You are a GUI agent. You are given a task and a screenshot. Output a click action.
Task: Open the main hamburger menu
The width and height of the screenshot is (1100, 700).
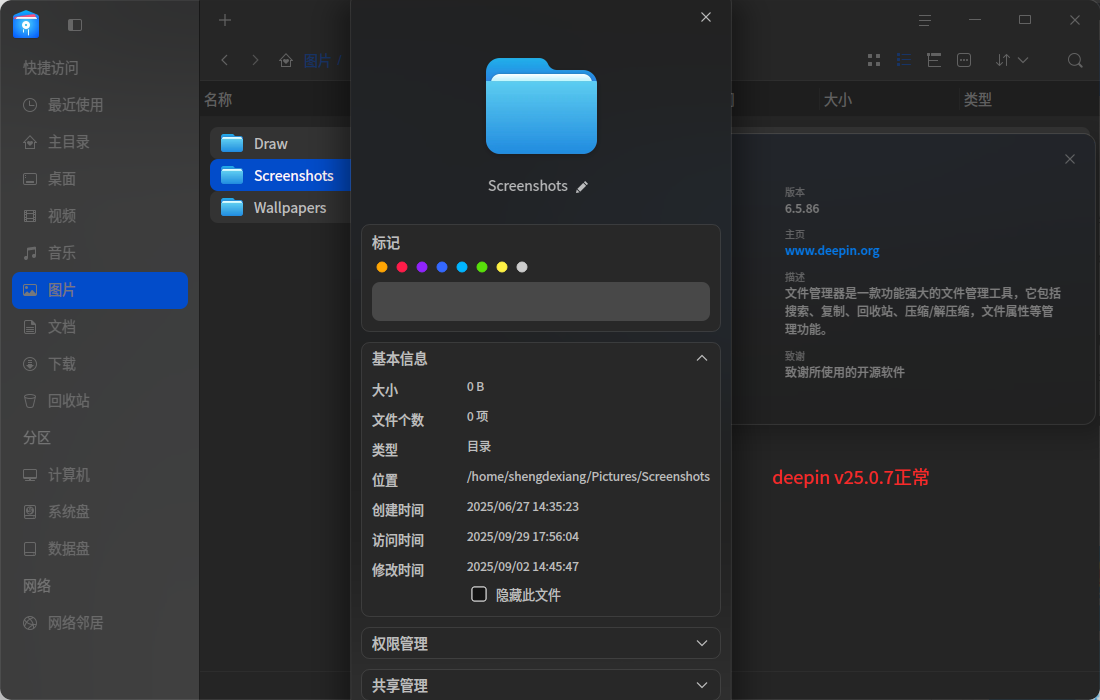pos(925,20)
